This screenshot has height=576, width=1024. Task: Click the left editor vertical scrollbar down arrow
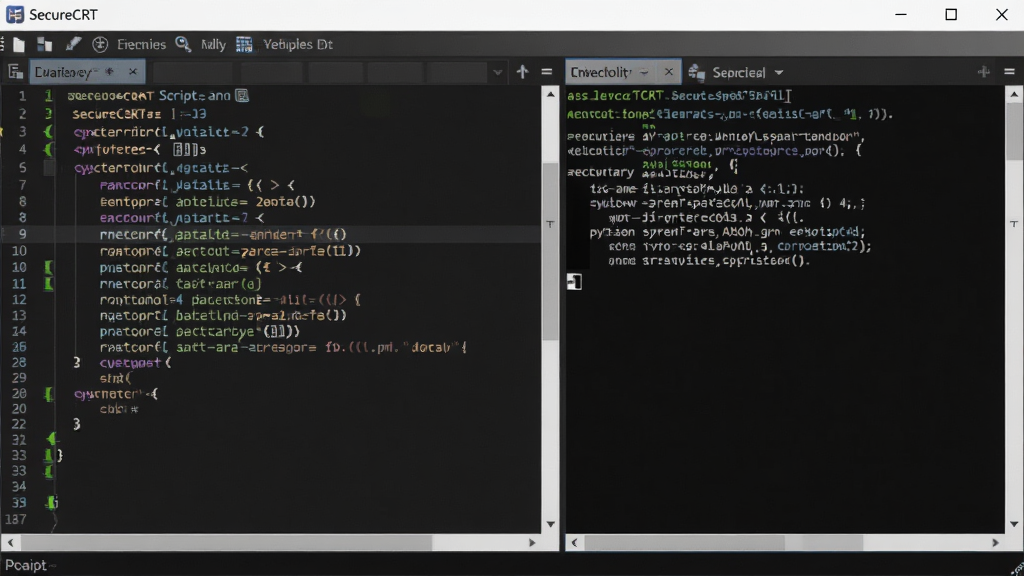pos(550,524)
